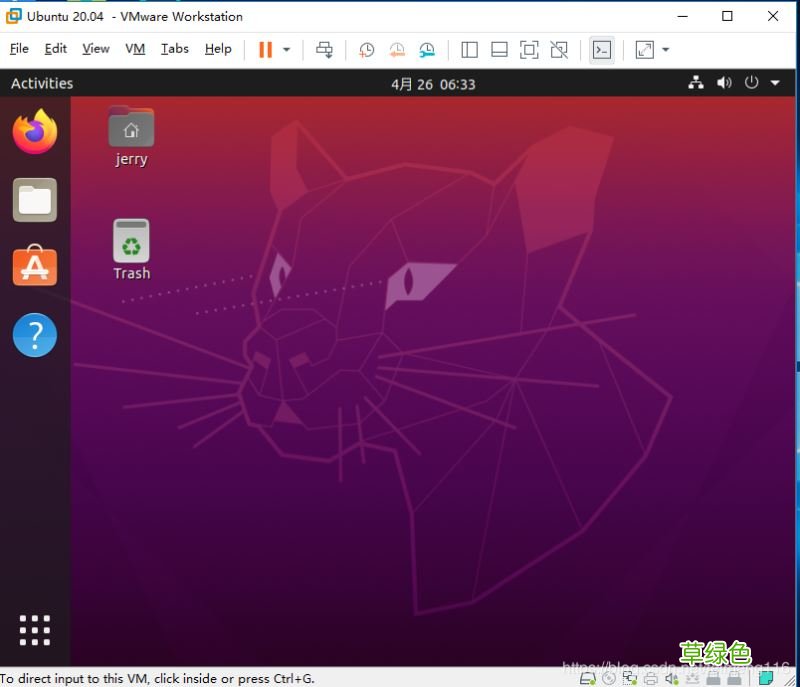The height and width of the screenshot is (687, 800).
Task: Select the Trash desktop icon
Action: click(132, 250)
